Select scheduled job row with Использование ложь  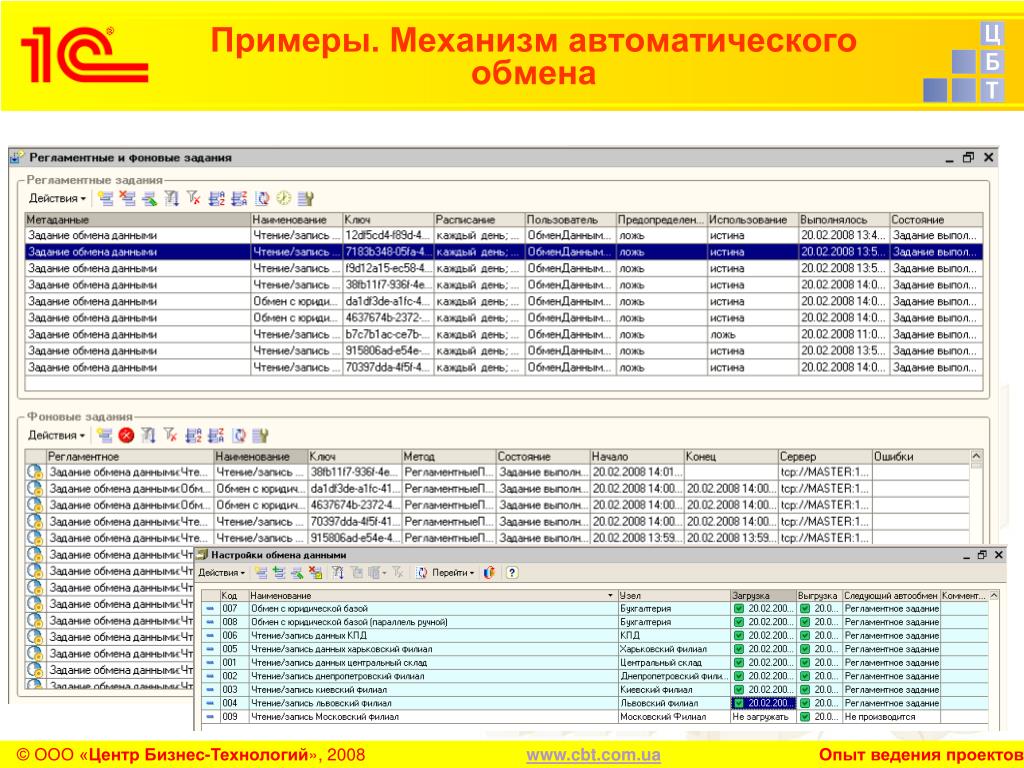click(x=504, y=334)
